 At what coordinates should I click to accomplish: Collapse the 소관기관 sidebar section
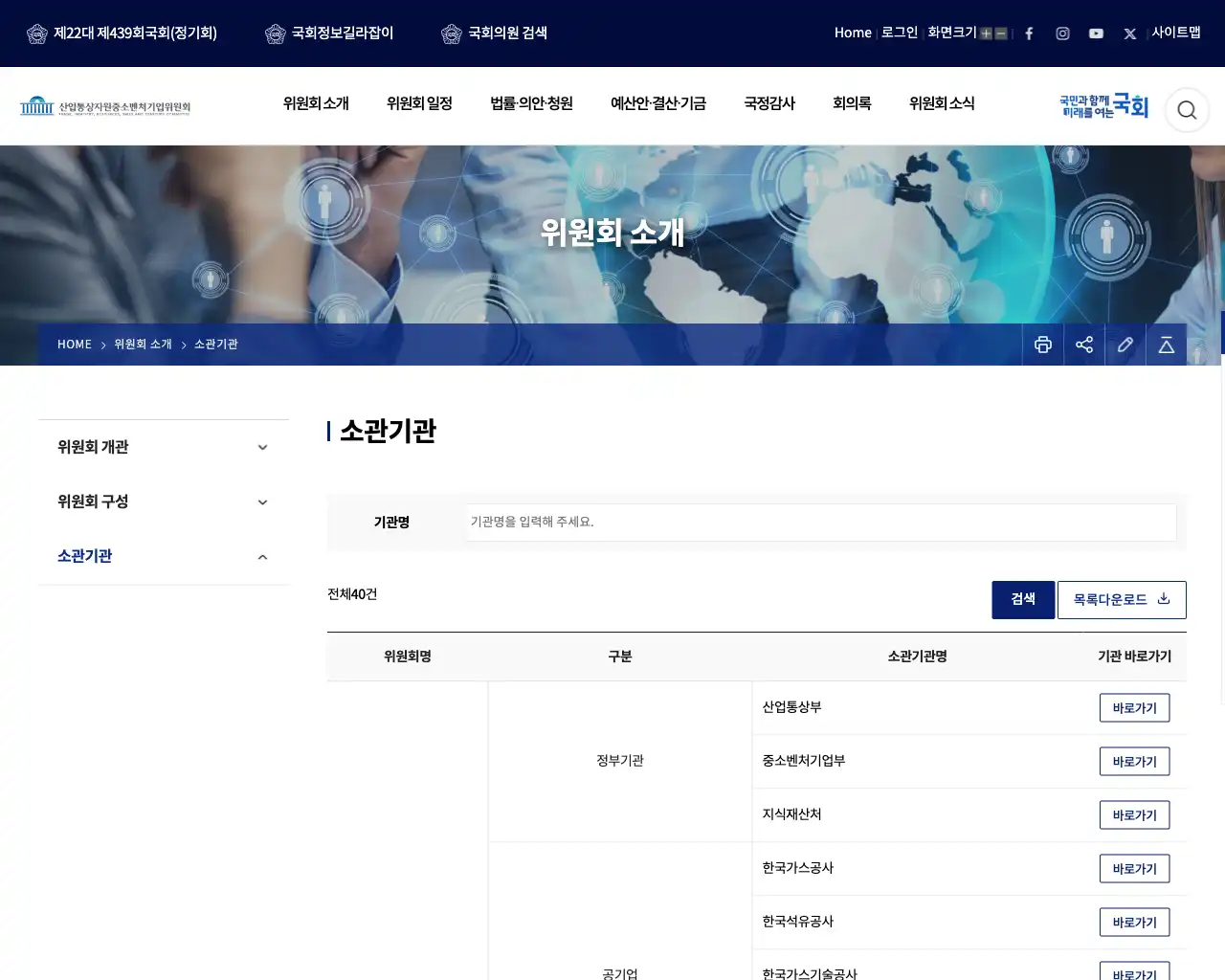click(164, 556)
